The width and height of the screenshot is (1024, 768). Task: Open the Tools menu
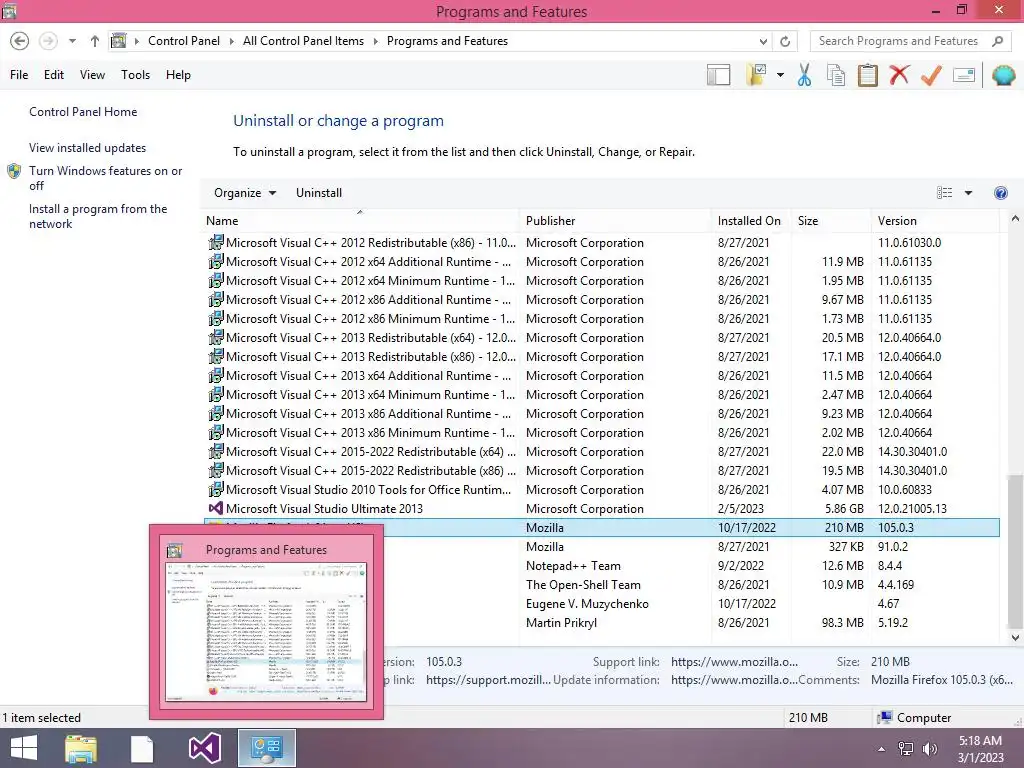[x=135, y=75]
